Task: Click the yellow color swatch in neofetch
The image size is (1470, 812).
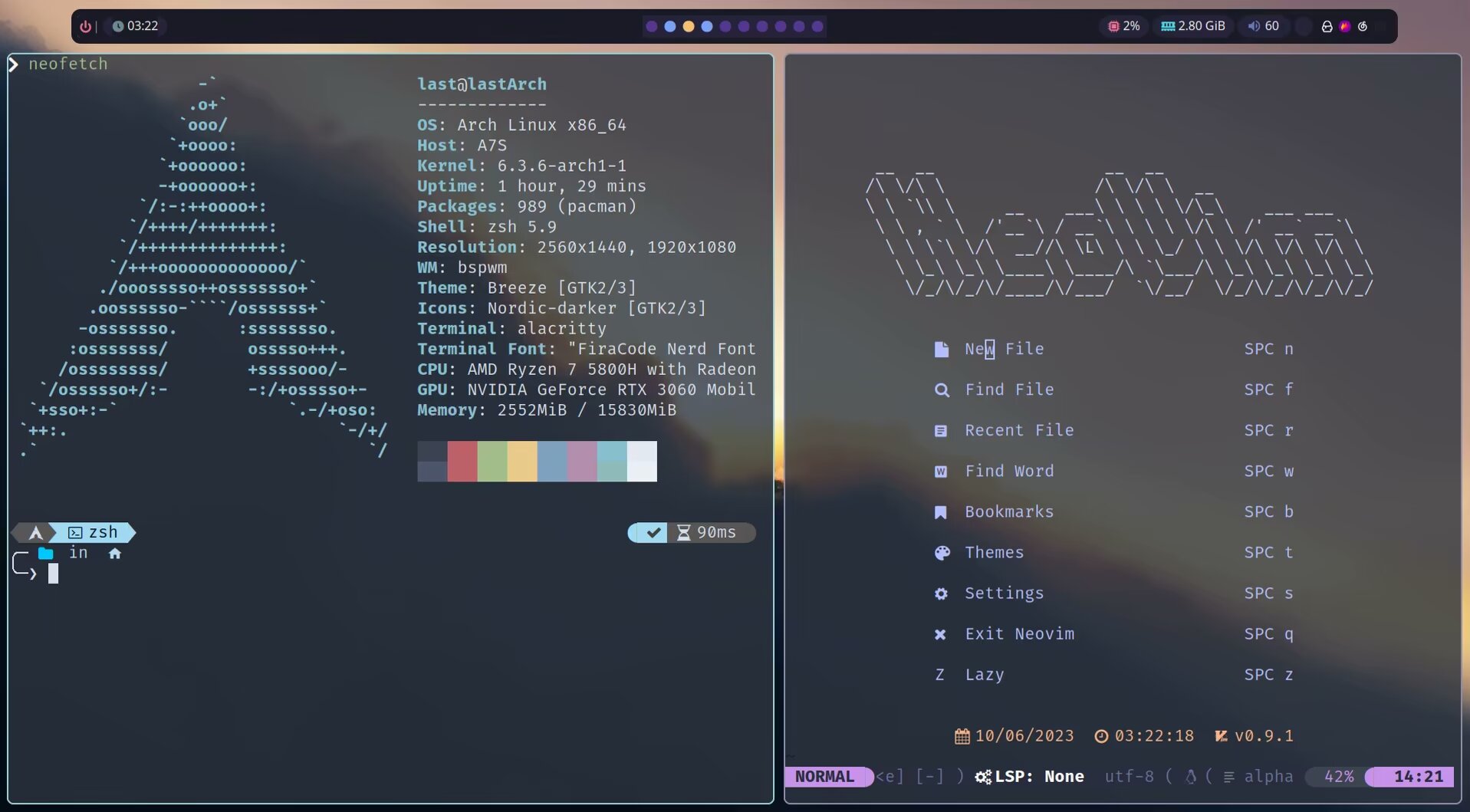Action: (522, 462)
